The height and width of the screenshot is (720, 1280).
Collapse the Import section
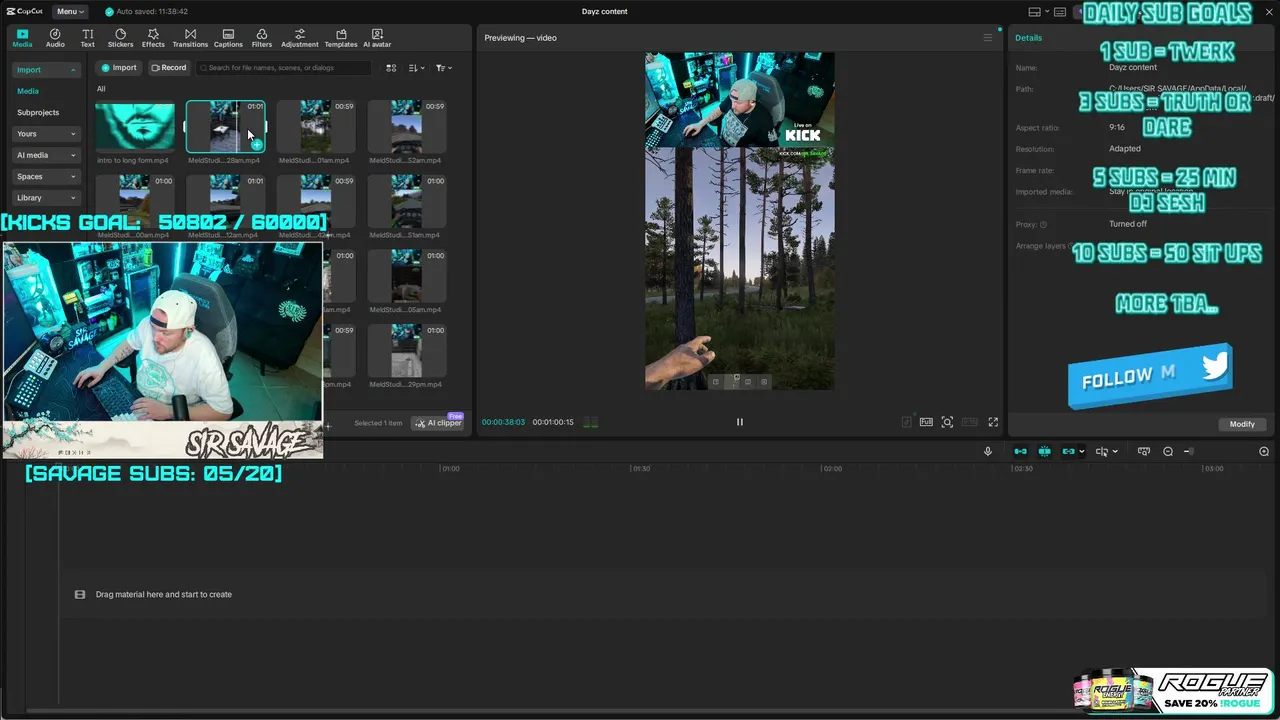coord(46,70)
